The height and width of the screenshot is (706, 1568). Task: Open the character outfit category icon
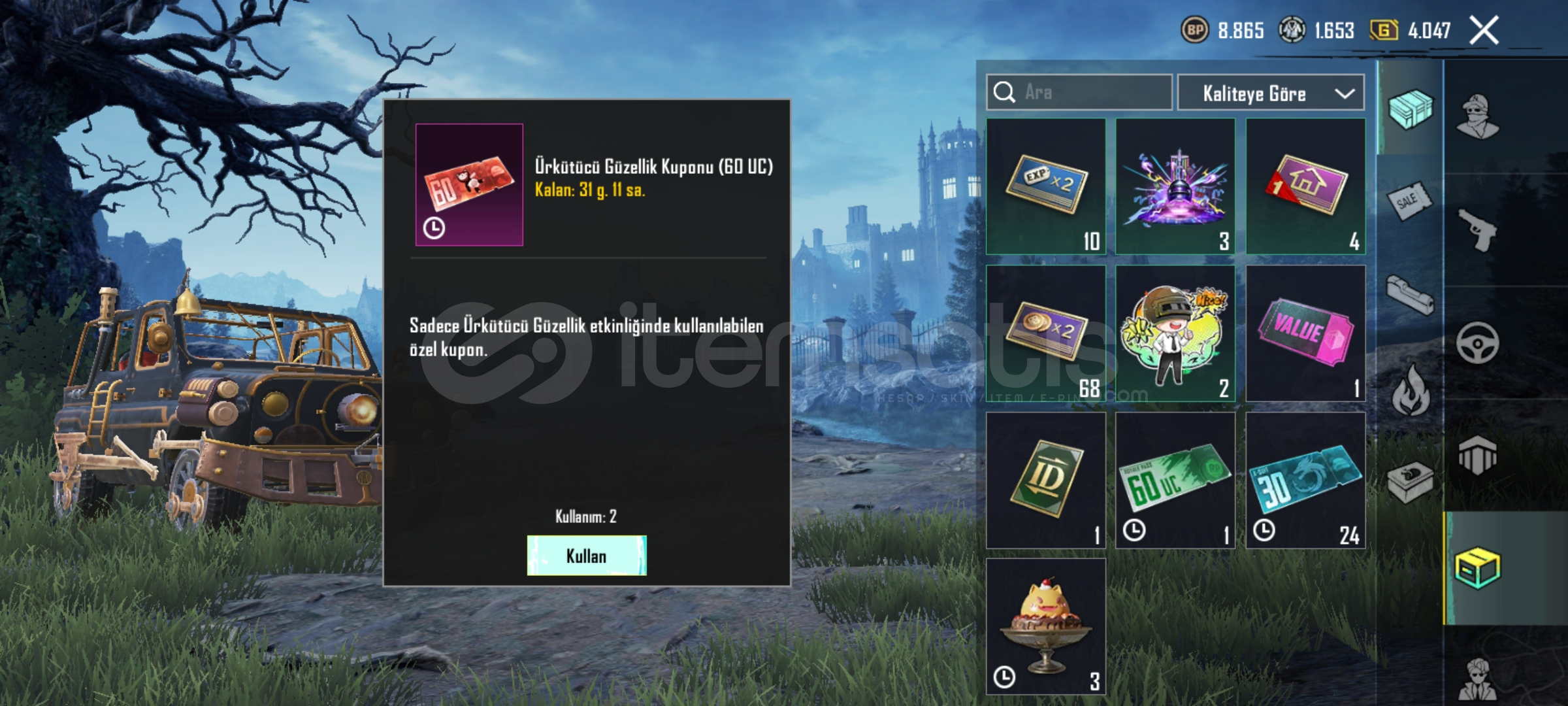pos(1477,117)
